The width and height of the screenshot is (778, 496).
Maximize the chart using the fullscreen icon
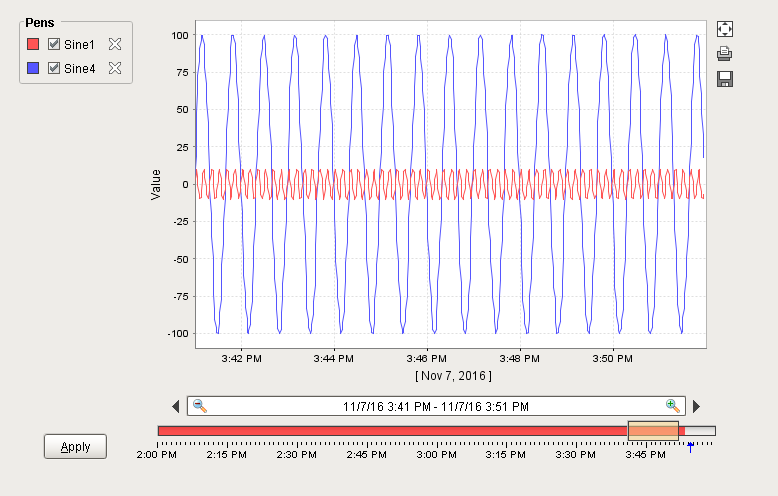tap(725, 30)
